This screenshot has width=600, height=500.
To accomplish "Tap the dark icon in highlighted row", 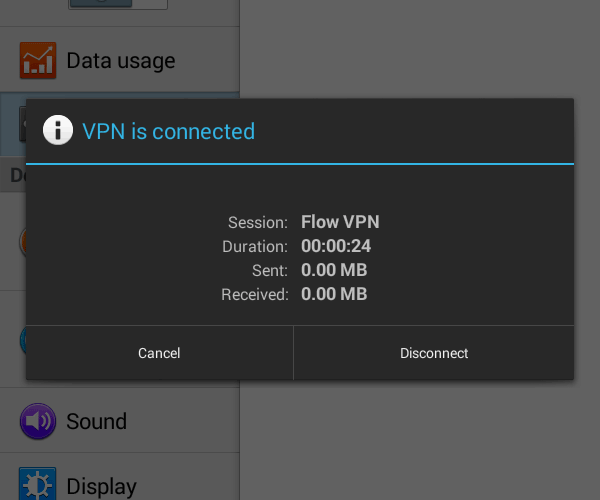I will pyautogui.click(x=23, y=124).
